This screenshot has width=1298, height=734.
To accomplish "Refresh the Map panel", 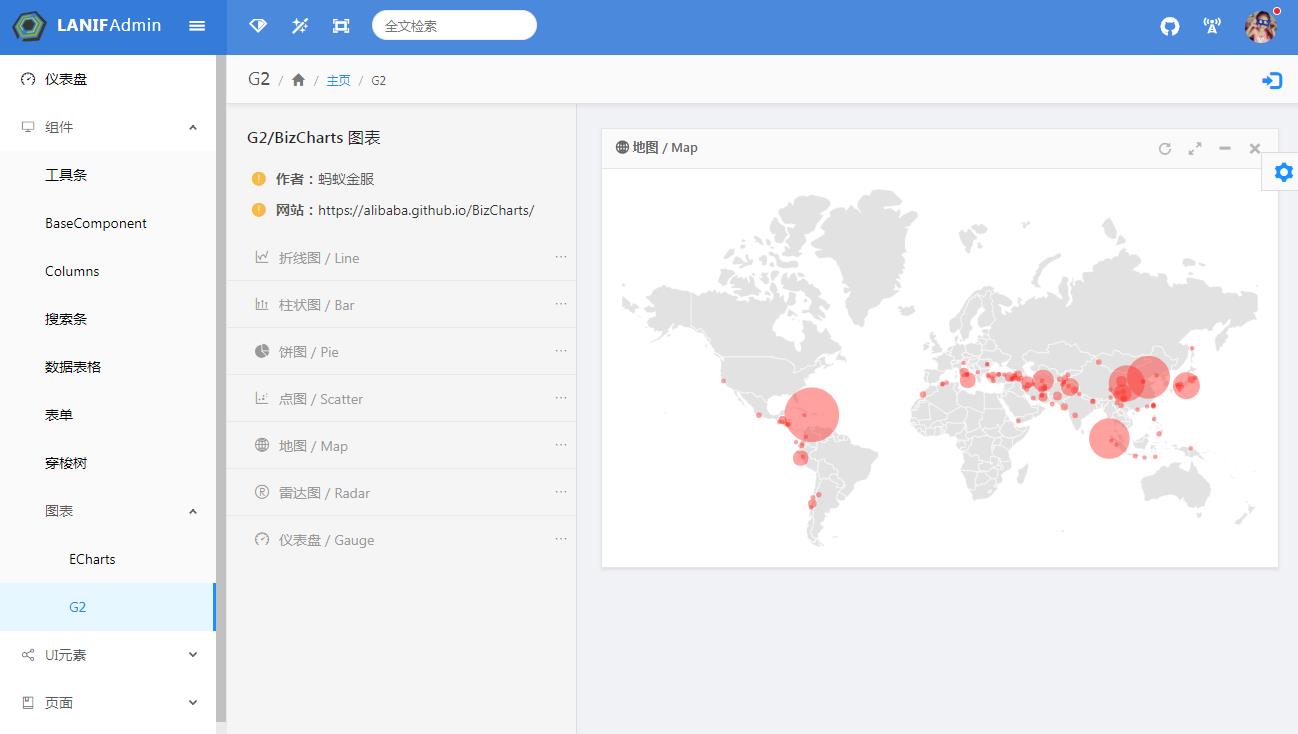I will pyautogui.click(x=1165, y=148).
